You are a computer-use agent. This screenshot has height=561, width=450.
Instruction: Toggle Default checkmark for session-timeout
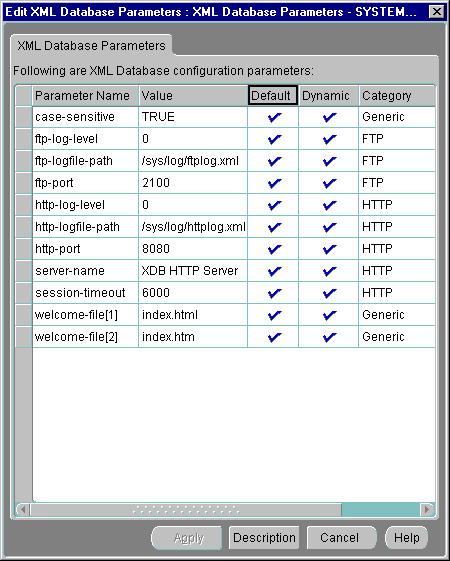tap(274, 293)
